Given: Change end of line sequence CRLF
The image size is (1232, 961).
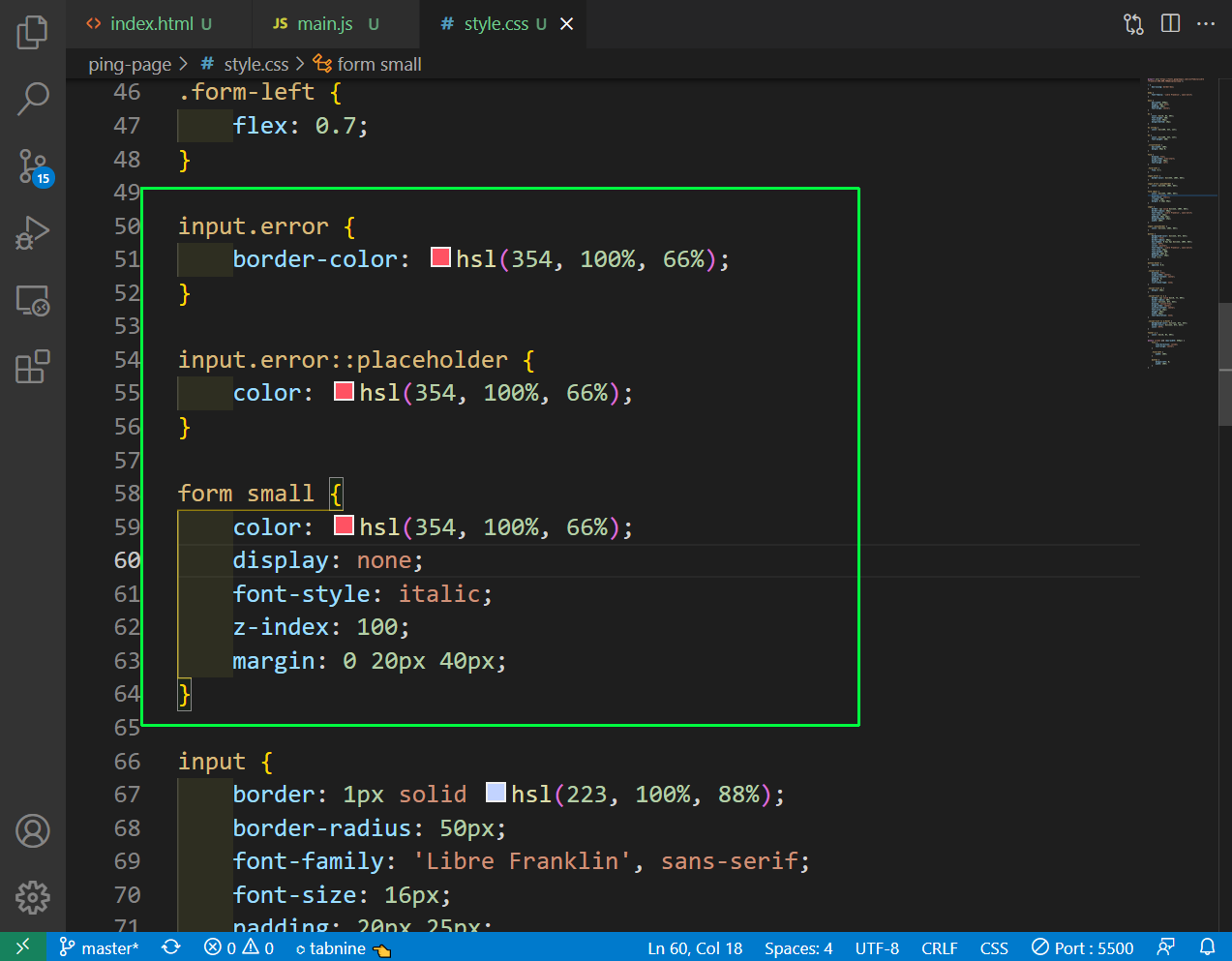Looking at the screenshot, I should pos(939,947).
